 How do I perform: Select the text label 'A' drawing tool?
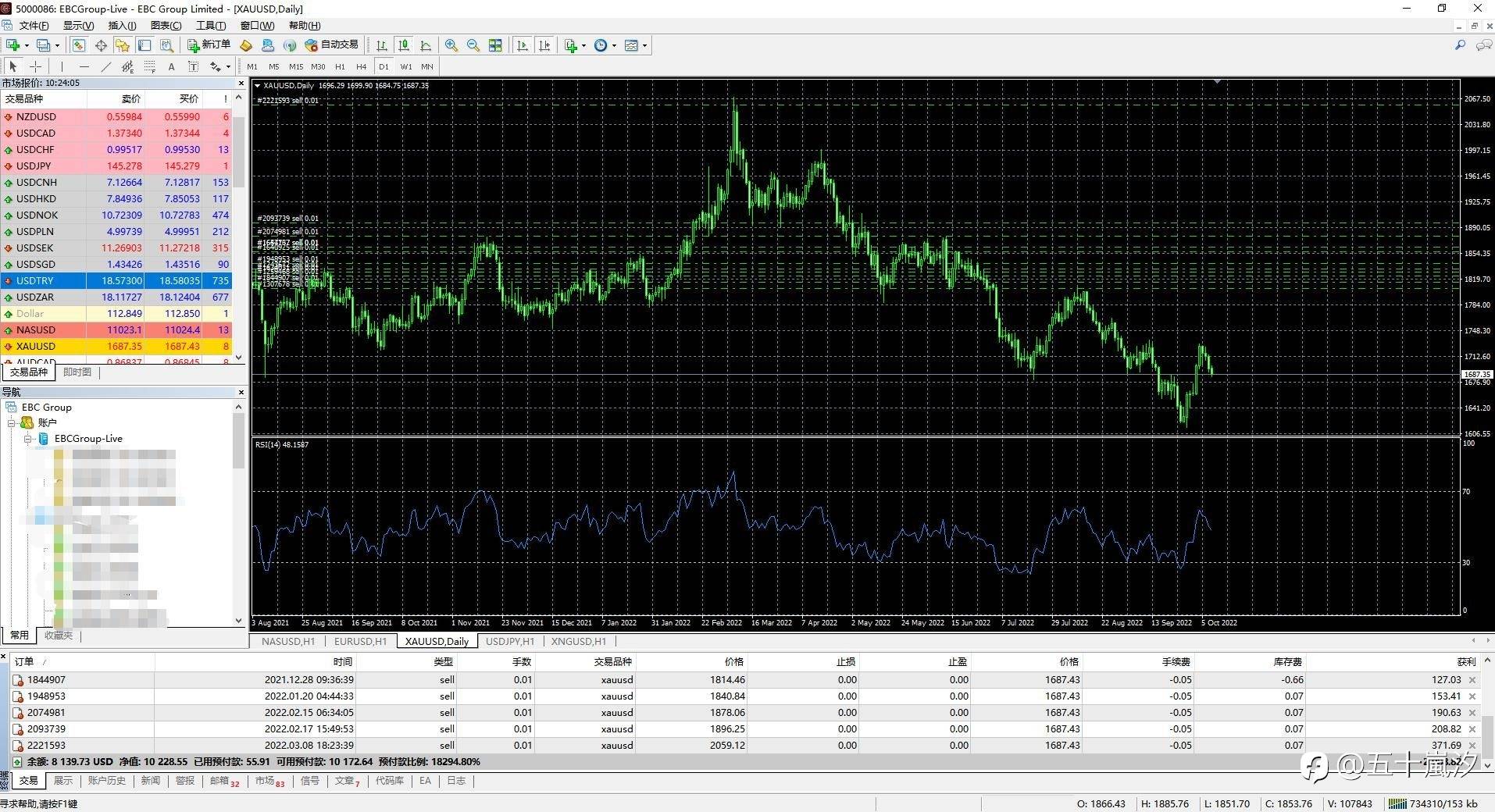coord(172,67)
